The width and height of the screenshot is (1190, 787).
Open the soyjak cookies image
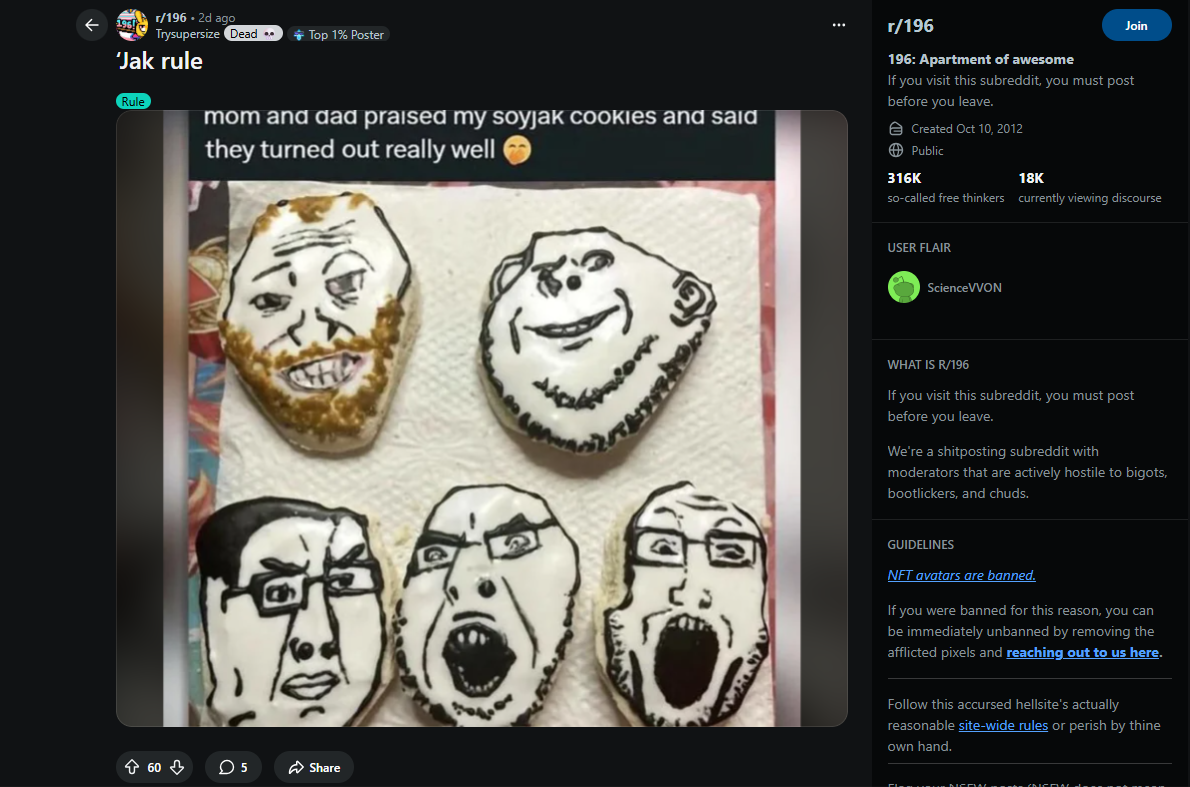[x=482, y=418]
